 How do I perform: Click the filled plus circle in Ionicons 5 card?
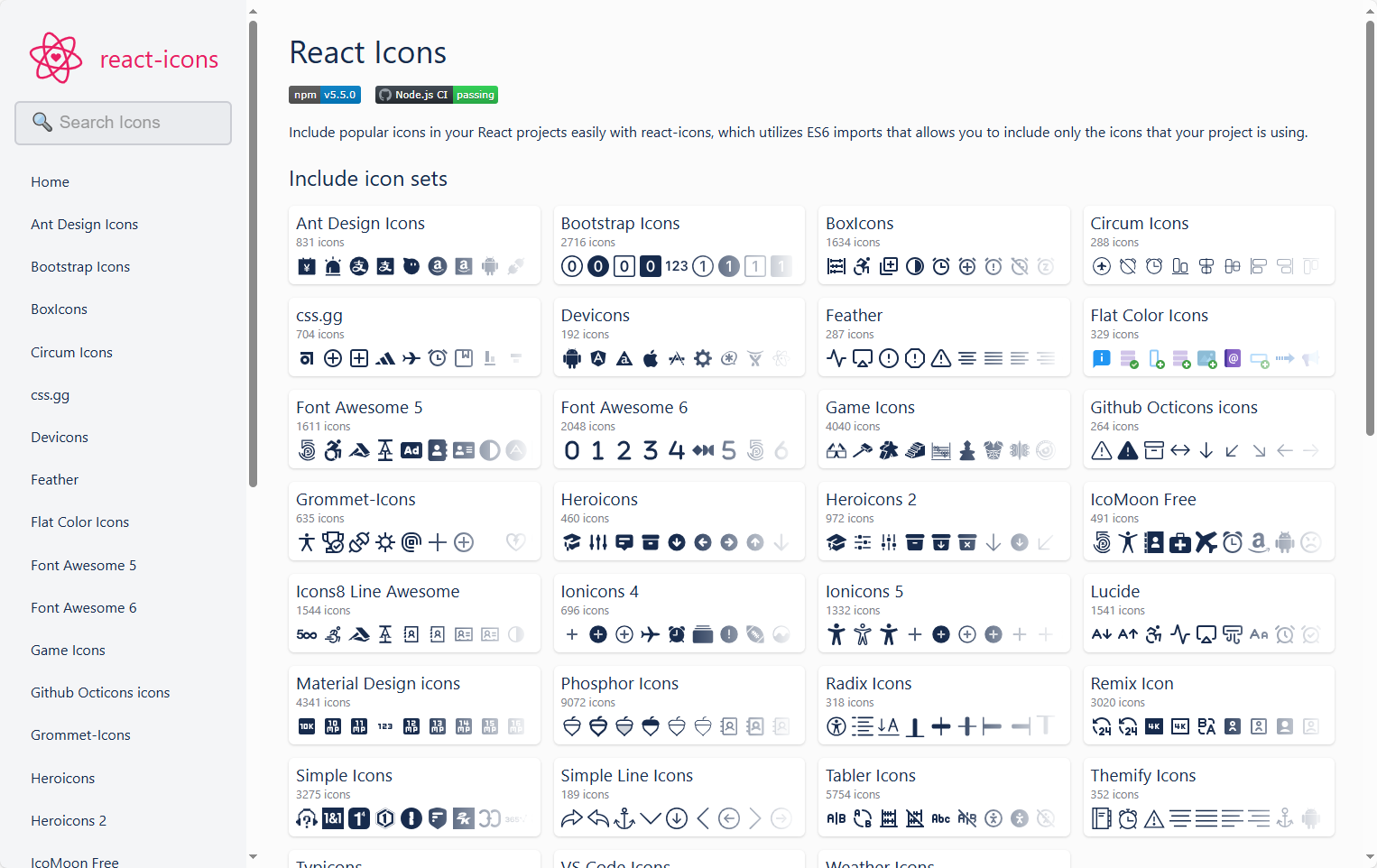click(941, 634)
